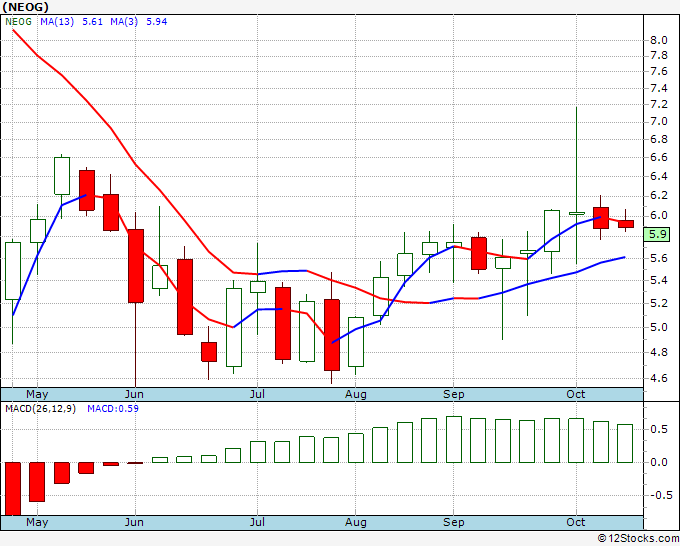The image size is (680, 546).
Task: Click Aug on the price chart axis
Action: coord(356,394)
